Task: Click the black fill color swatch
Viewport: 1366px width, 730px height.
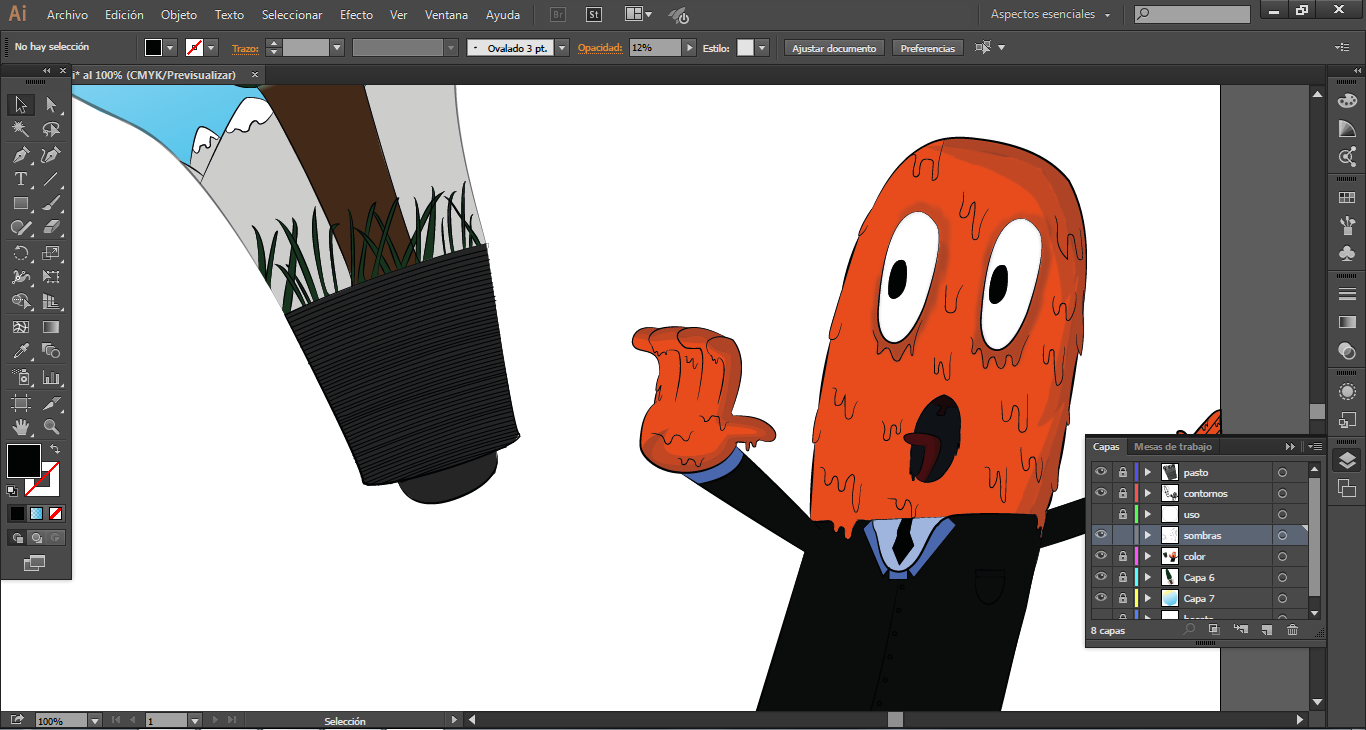Action: [x=23, y=461]
